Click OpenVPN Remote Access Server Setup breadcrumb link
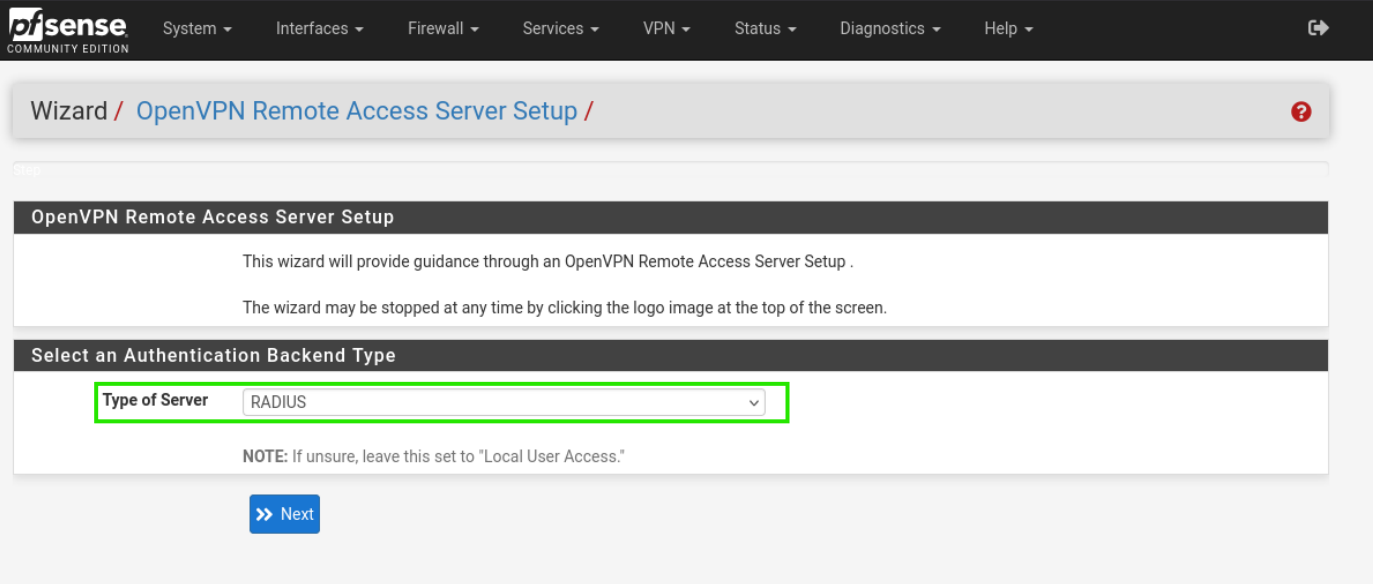This screenshot has width=1373, height=584. coord(356,111)
